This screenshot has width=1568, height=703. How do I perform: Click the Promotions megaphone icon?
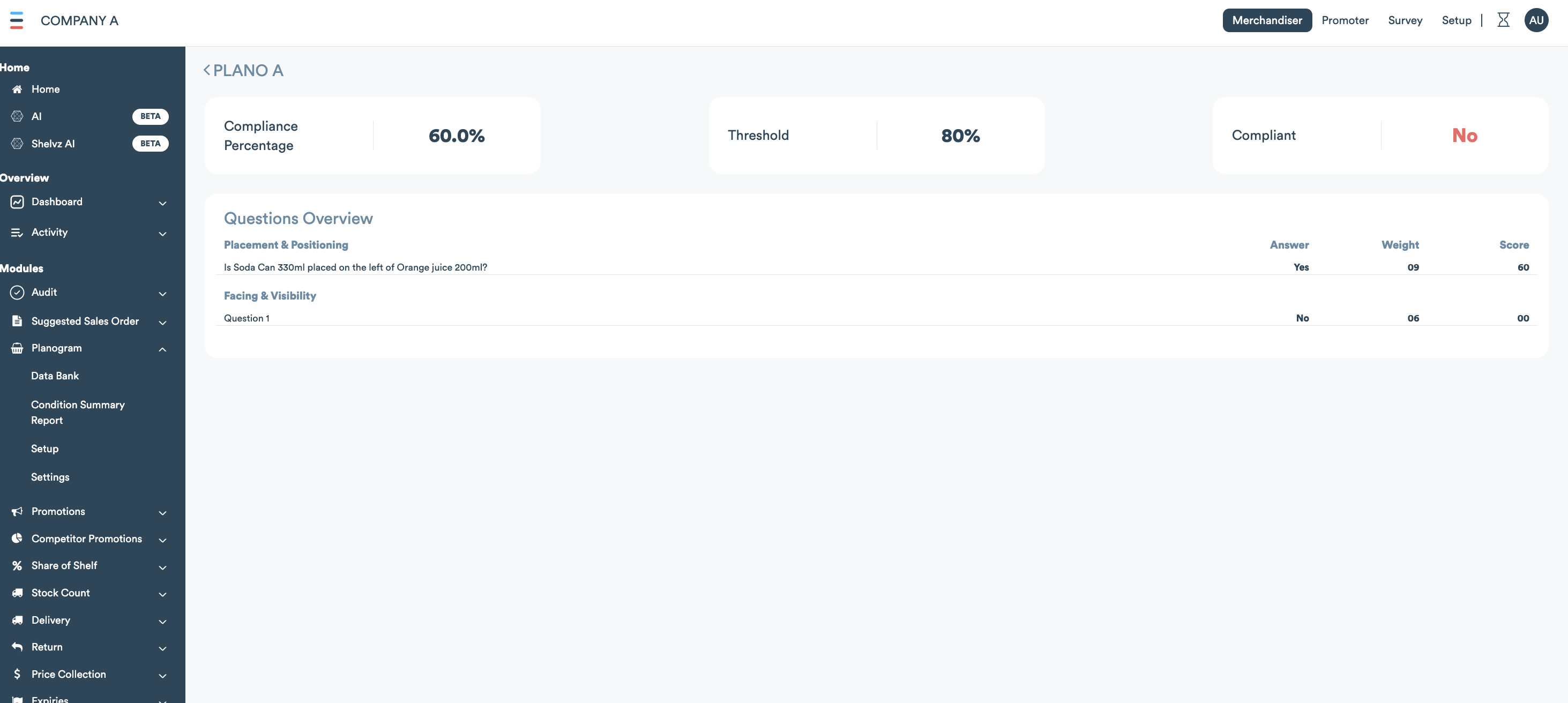pos(17,512)
